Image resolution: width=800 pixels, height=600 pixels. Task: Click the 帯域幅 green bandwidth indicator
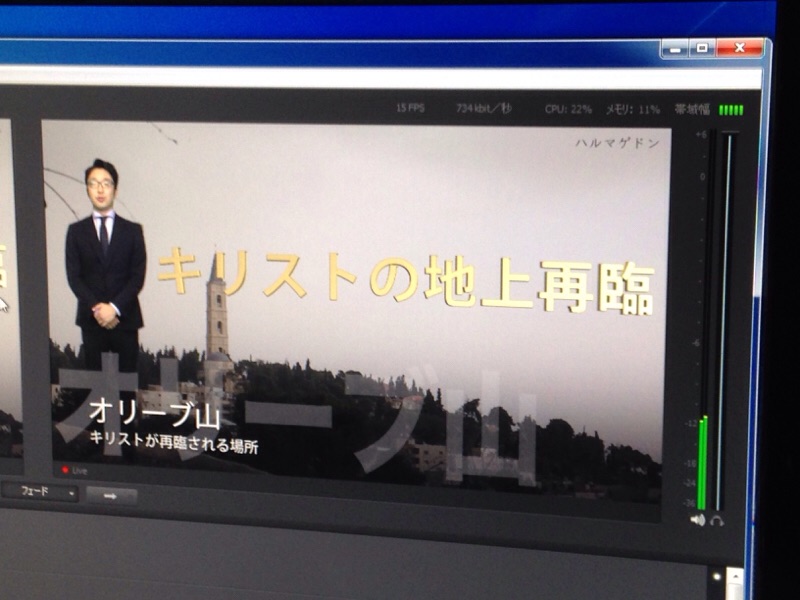[731, 110]
